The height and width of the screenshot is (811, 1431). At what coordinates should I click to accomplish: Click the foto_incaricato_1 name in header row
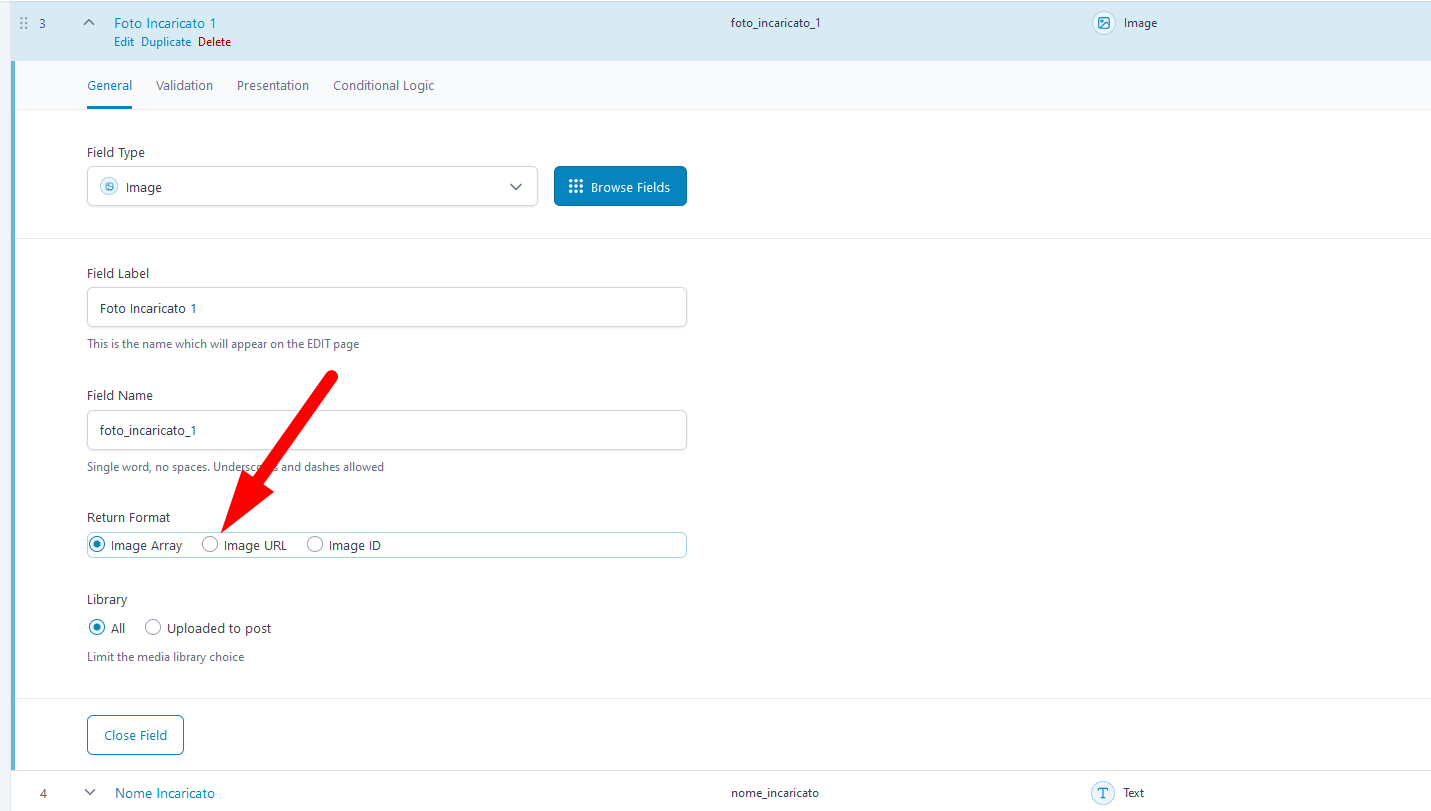point(776,23)
